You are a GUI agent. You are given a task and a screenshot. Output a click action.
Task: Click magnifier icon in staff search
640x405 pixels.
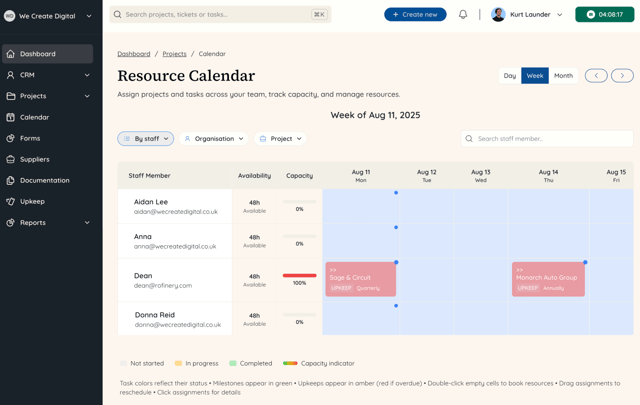469,139
